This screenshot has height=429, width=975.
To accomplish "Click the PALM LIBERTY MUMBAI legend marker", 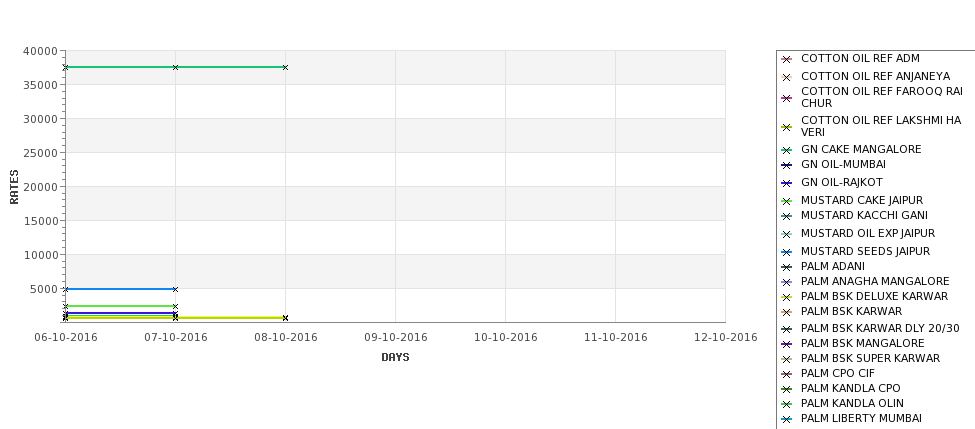I will click(x=786, y=420).
